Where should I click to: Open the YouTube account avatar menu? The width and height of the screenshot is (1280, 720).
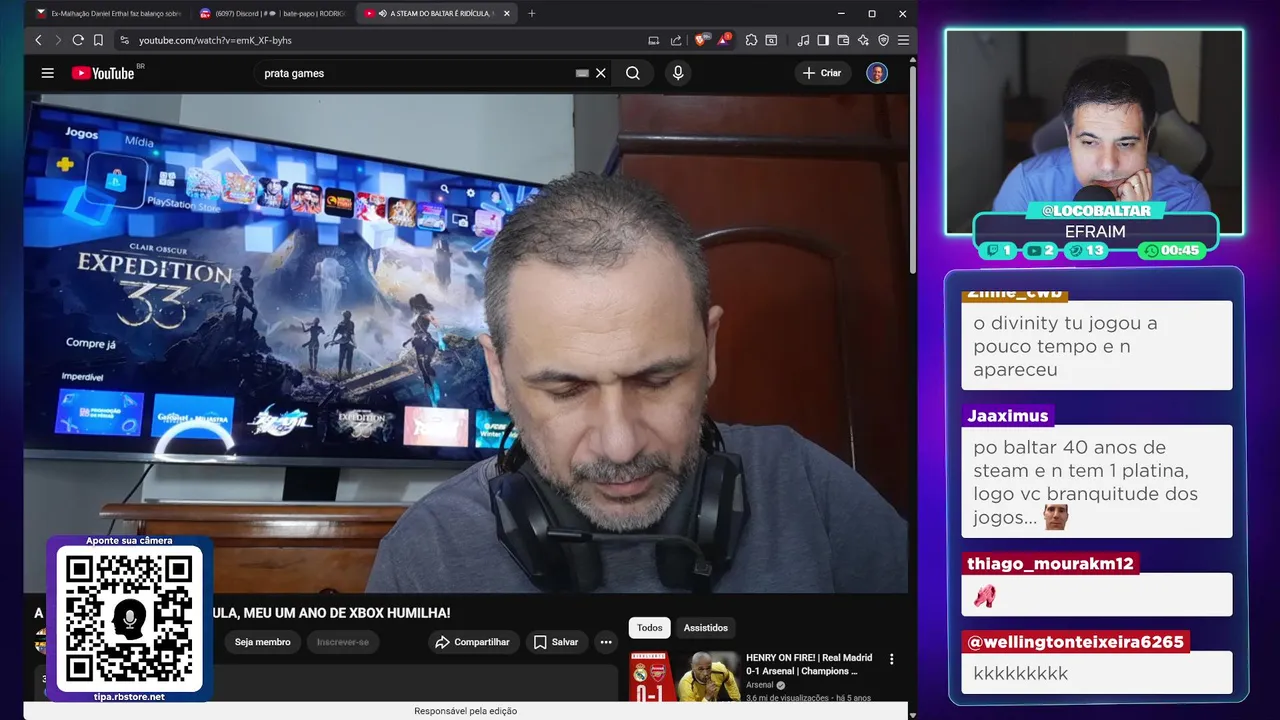pyautogui.click(x=877, y=73)
